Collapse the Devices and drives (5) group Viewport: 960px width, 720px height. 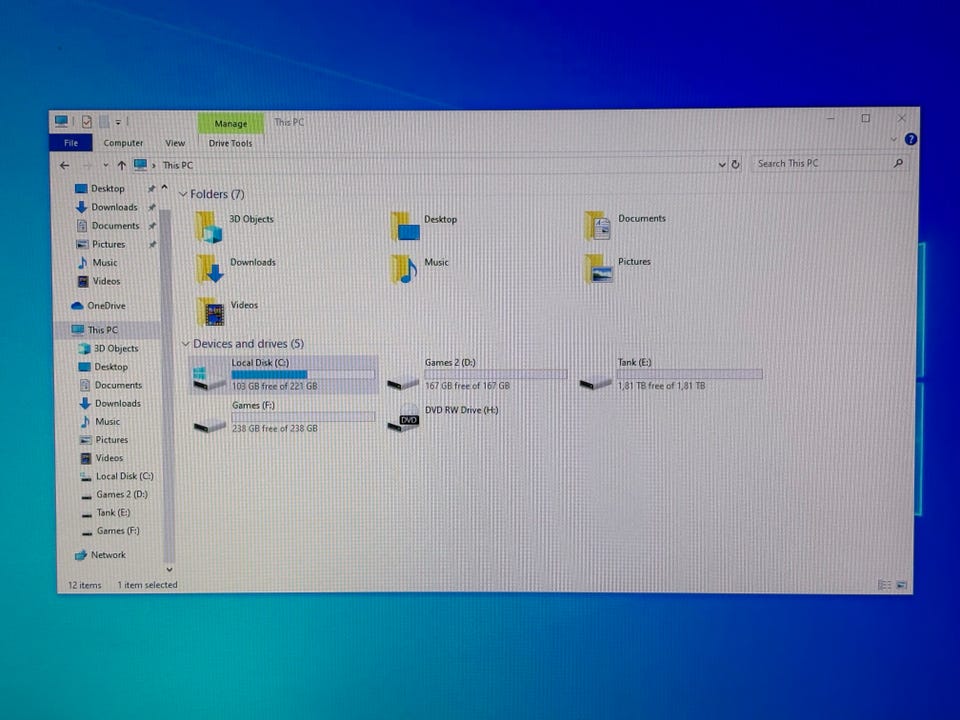pos(185,344)
